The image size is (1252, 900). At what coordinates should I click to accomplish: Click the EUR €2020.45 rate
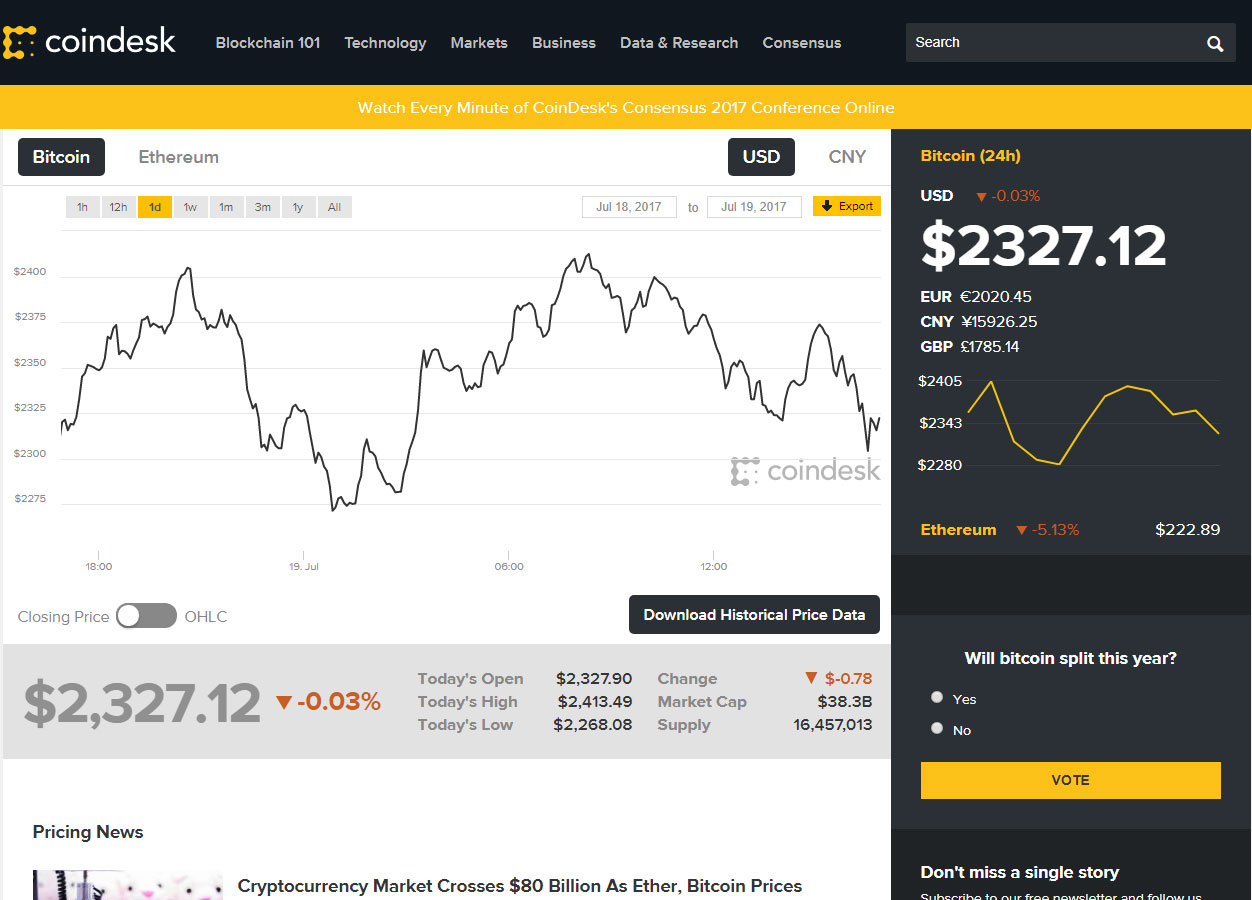976,297
